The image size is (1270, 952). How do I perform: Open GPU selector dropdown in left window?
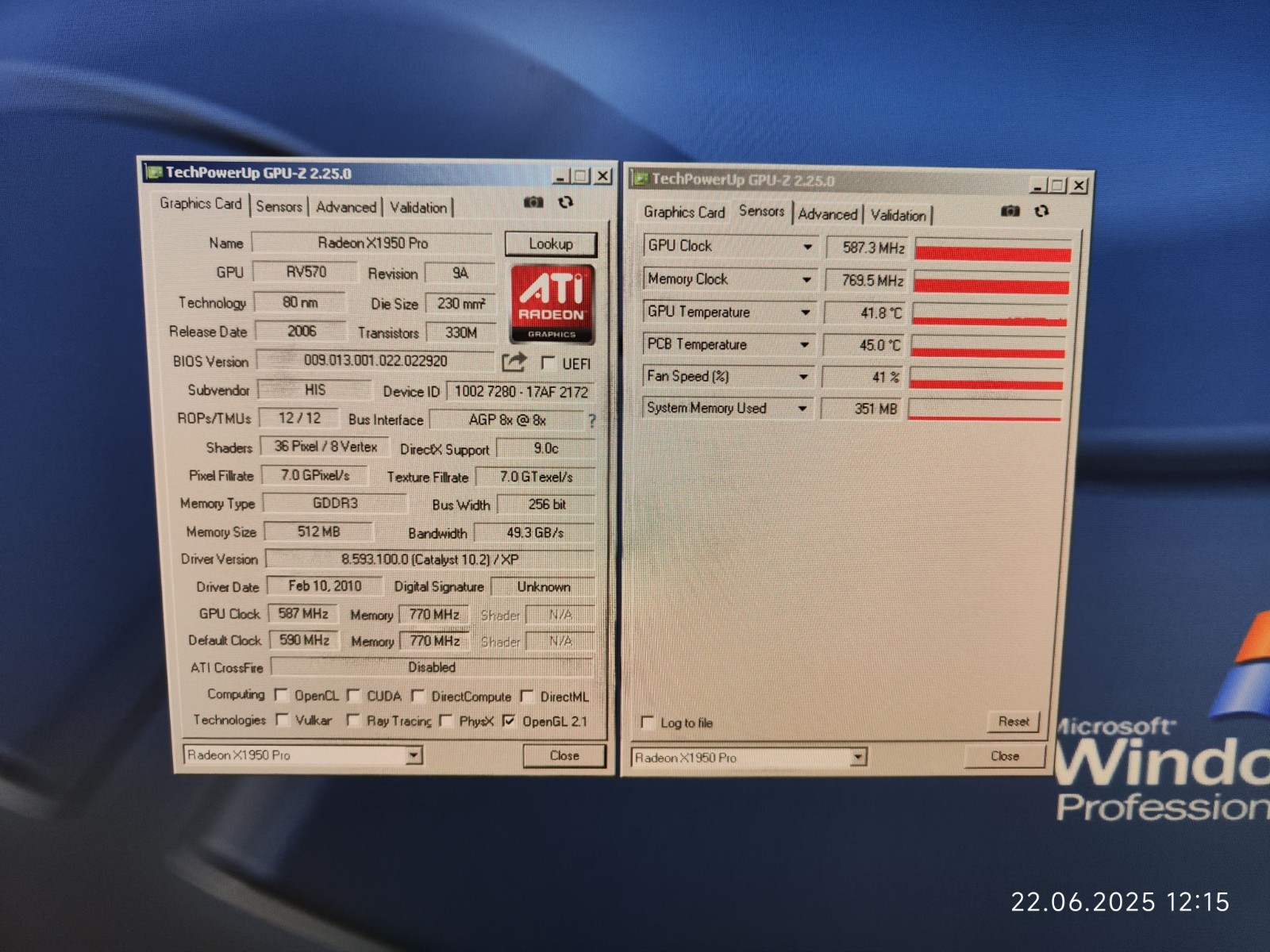tap(414, 755)
